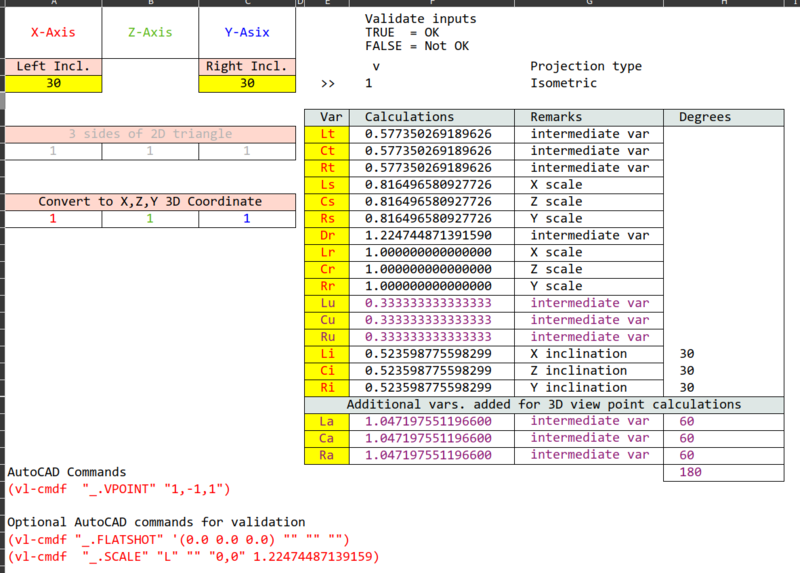800x573 pixels.
Task: Select the Lt variable cell
Action: (327, 134)
